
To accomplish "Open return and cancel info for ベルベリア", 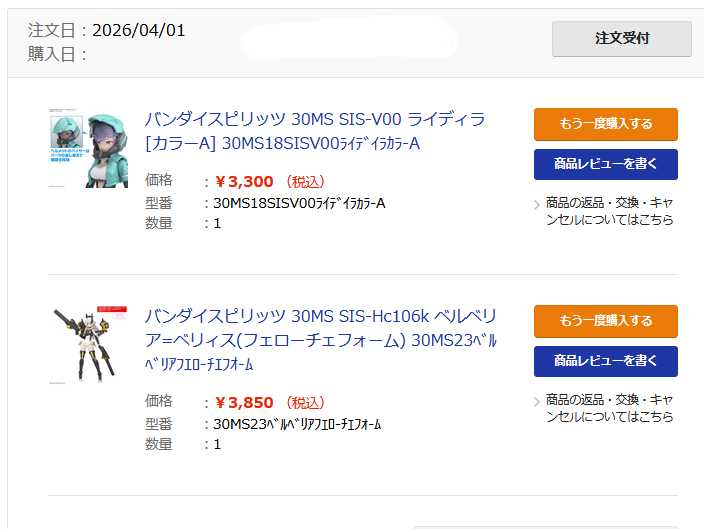I will click(x=610, y=408).
